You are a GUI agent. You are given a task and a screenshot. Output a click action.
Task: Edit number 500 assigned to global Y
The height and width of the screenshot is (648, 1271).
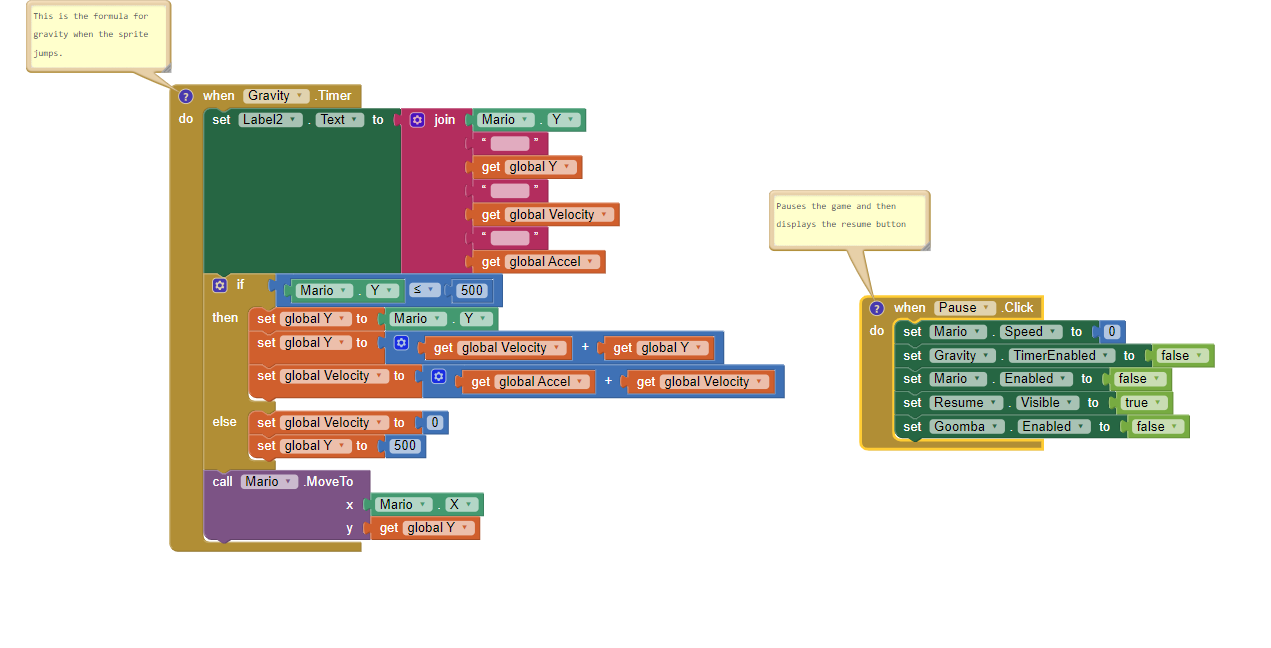pyautogui.click(x=404, y=446)
